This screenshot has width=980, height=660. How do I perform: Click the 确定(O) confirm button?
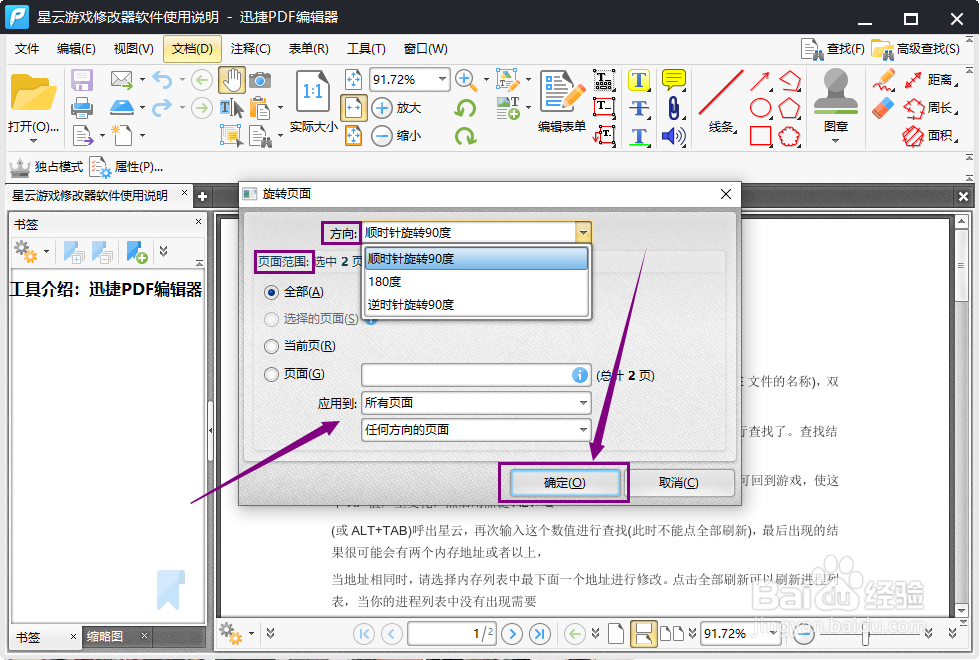pyautogui.click(x=564, y=481)
